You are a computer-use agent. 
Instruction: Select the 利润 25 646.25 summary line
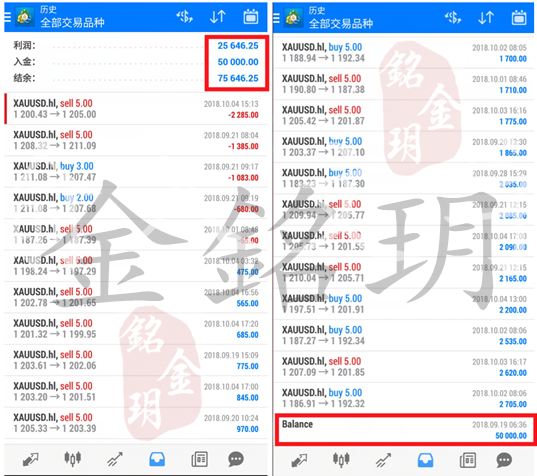[136, 46]
